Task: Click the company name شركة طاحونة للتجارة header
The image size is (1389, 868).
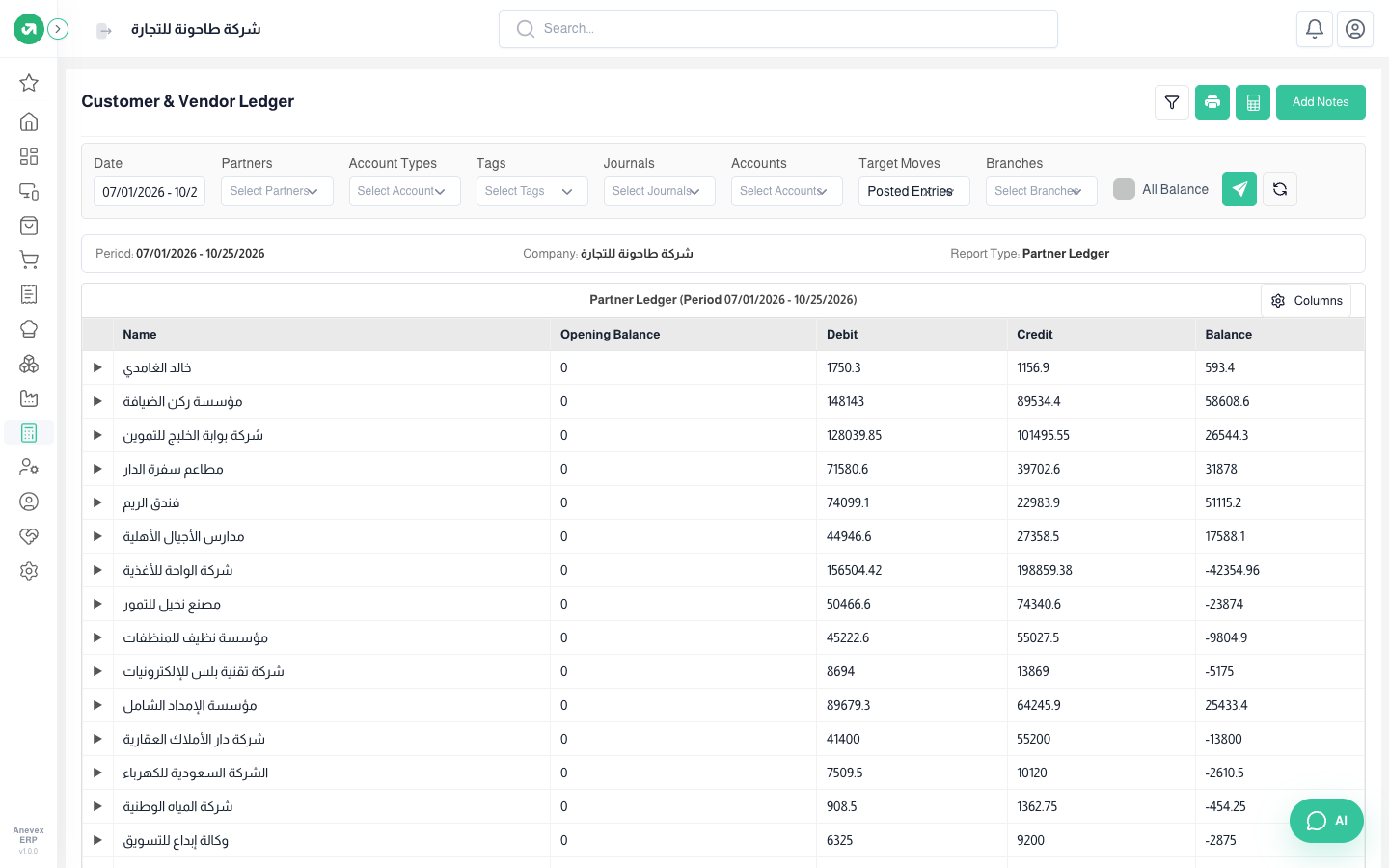Action: (x=196, y=29)
